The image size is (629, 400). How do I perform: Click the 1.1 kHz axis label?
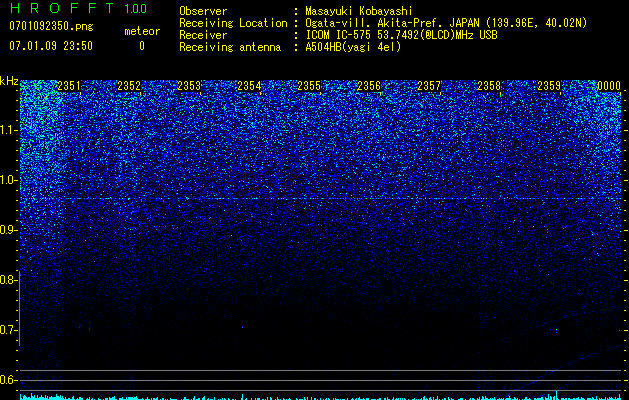tap(9, 130)
